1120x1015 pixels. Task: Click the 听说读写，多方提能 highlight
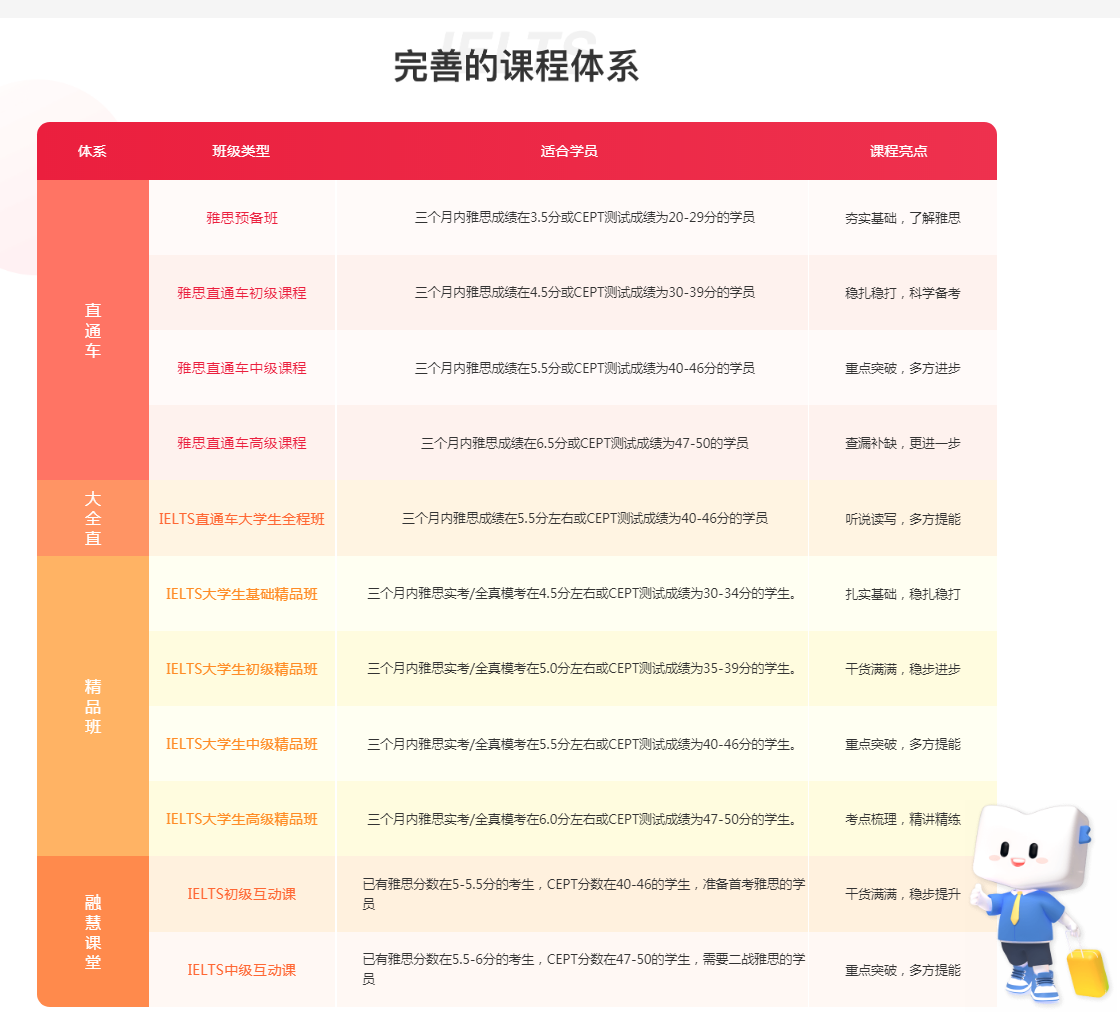903,519
